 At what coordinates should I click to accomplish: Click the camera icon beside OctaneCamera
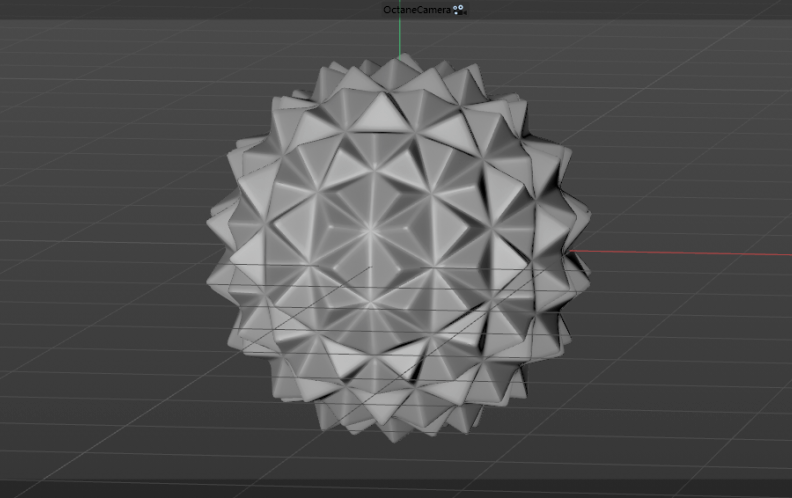point(459,10)
